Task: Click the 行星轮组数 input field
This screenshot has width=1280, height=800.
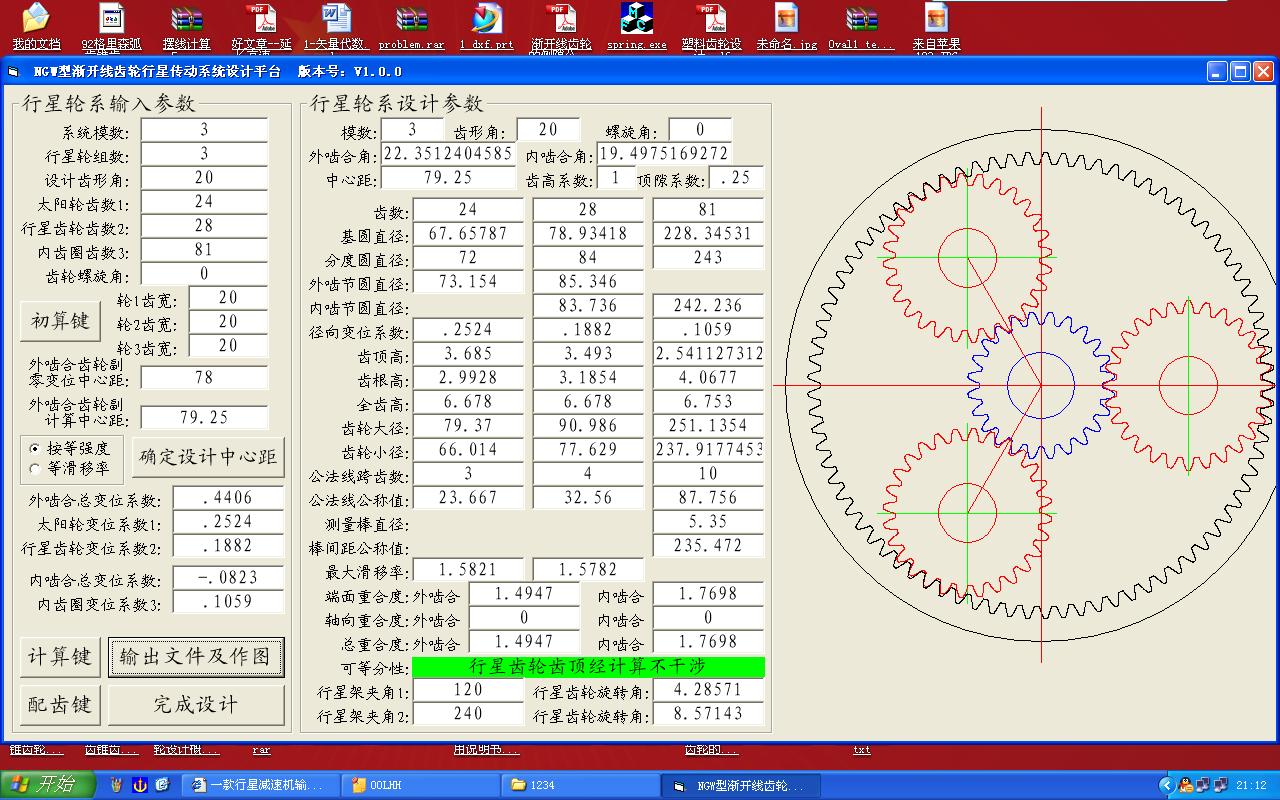Action: 204,154
